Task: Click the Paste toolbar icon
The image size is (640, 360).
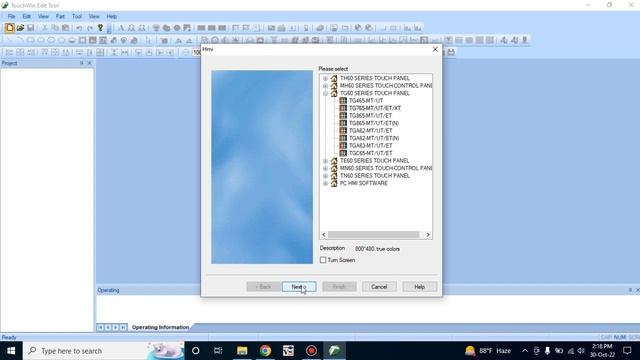Action: (65, 28)
